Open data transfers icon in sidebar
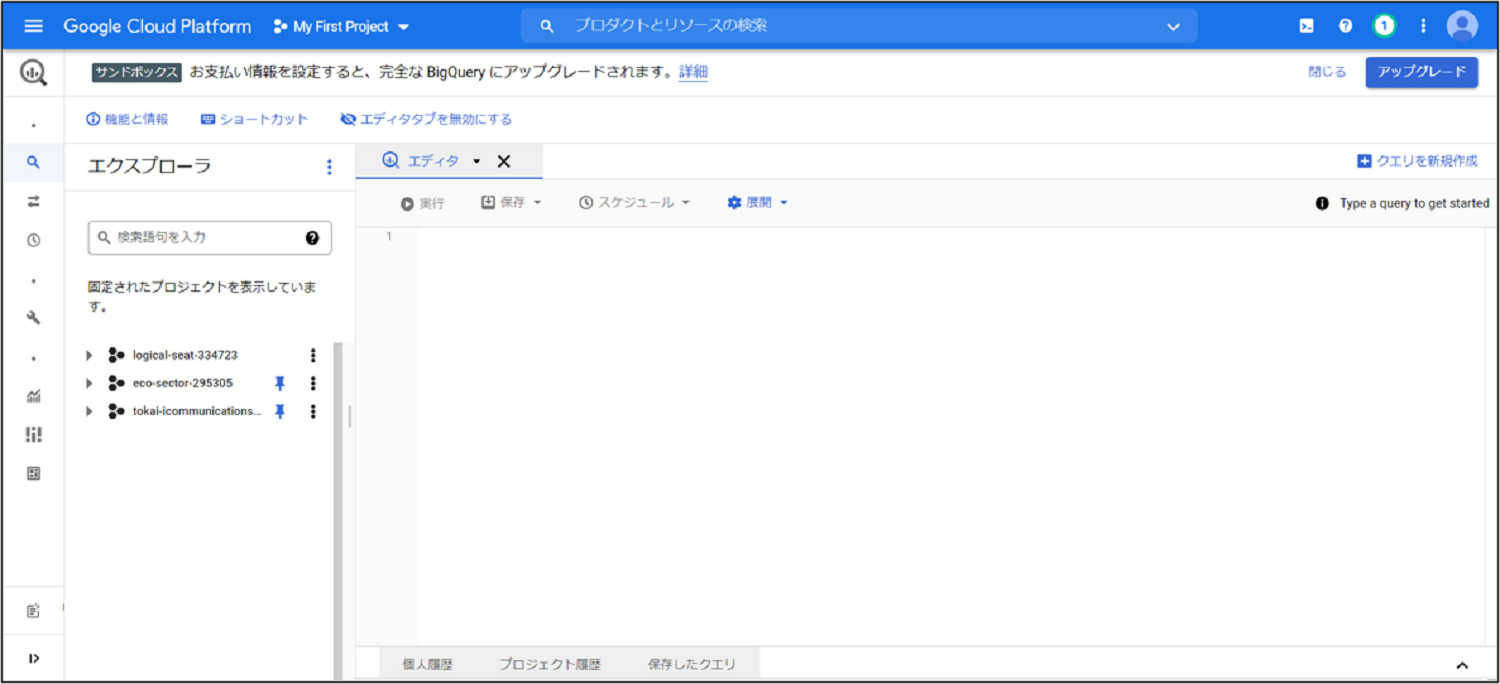This screenshot has width=1500, height=684. pos(34,201)
